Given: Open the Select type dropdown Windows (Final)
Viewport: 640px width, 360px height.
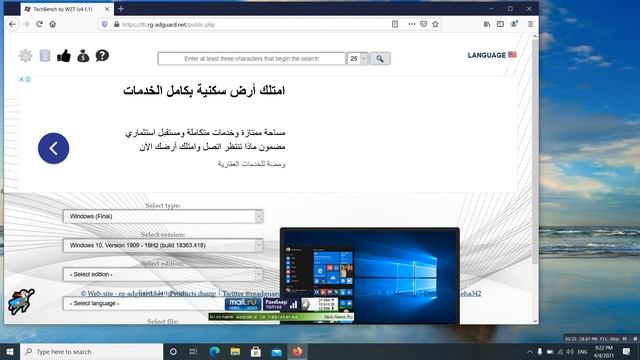Looking at the screenshot, I should point(163,216).
